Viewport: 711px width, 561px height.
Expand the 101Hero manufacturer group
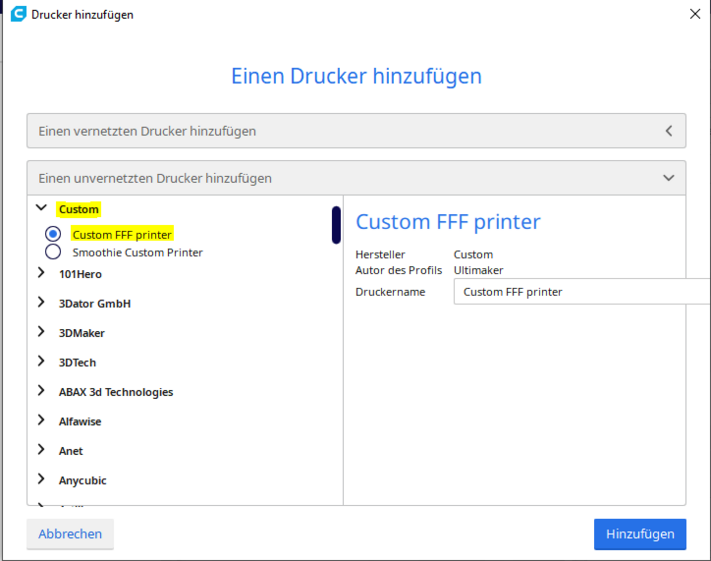pyautogui.click(x=41, y=273)
